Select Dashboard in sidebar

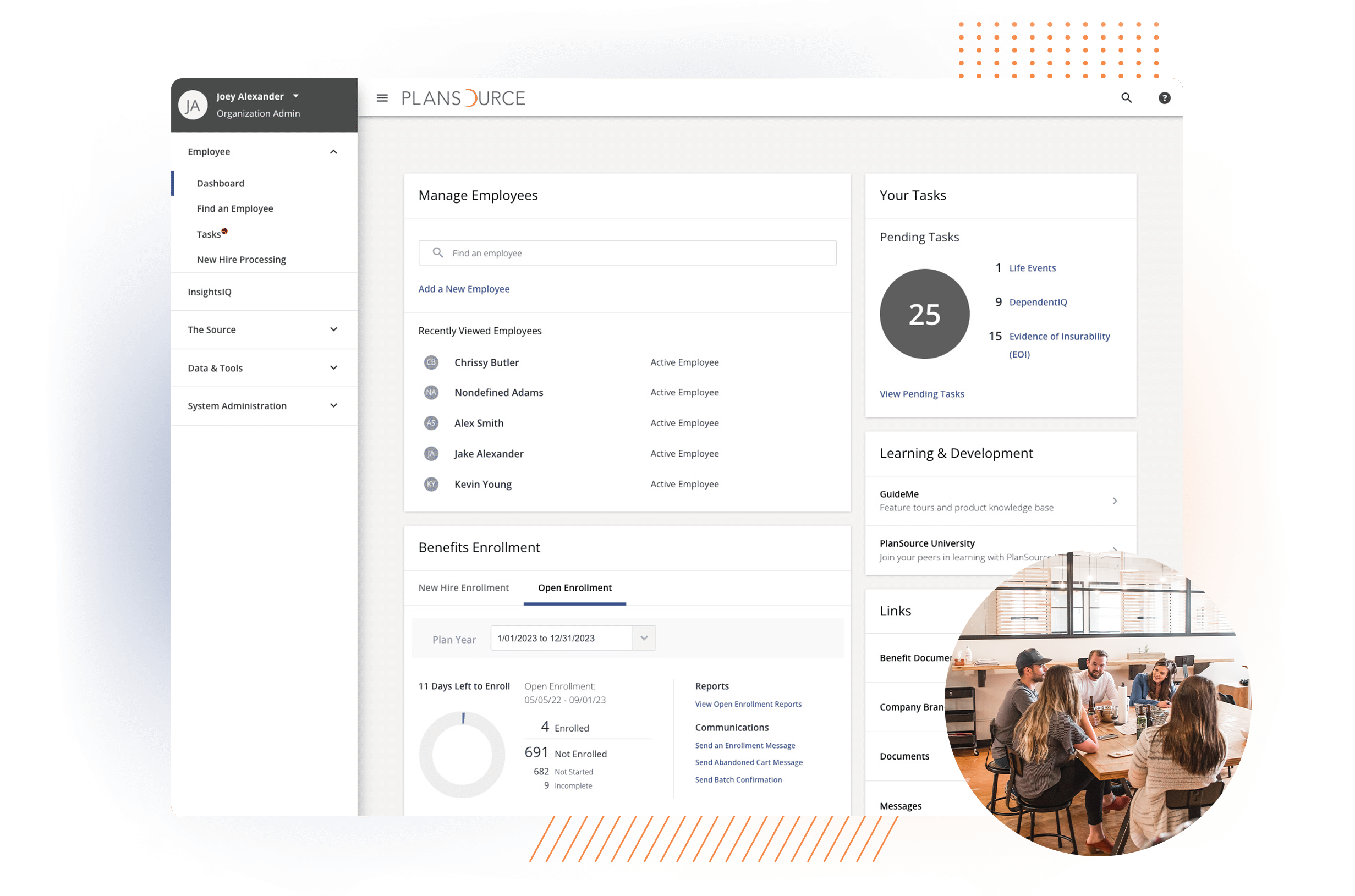click(x=221, y=183)
